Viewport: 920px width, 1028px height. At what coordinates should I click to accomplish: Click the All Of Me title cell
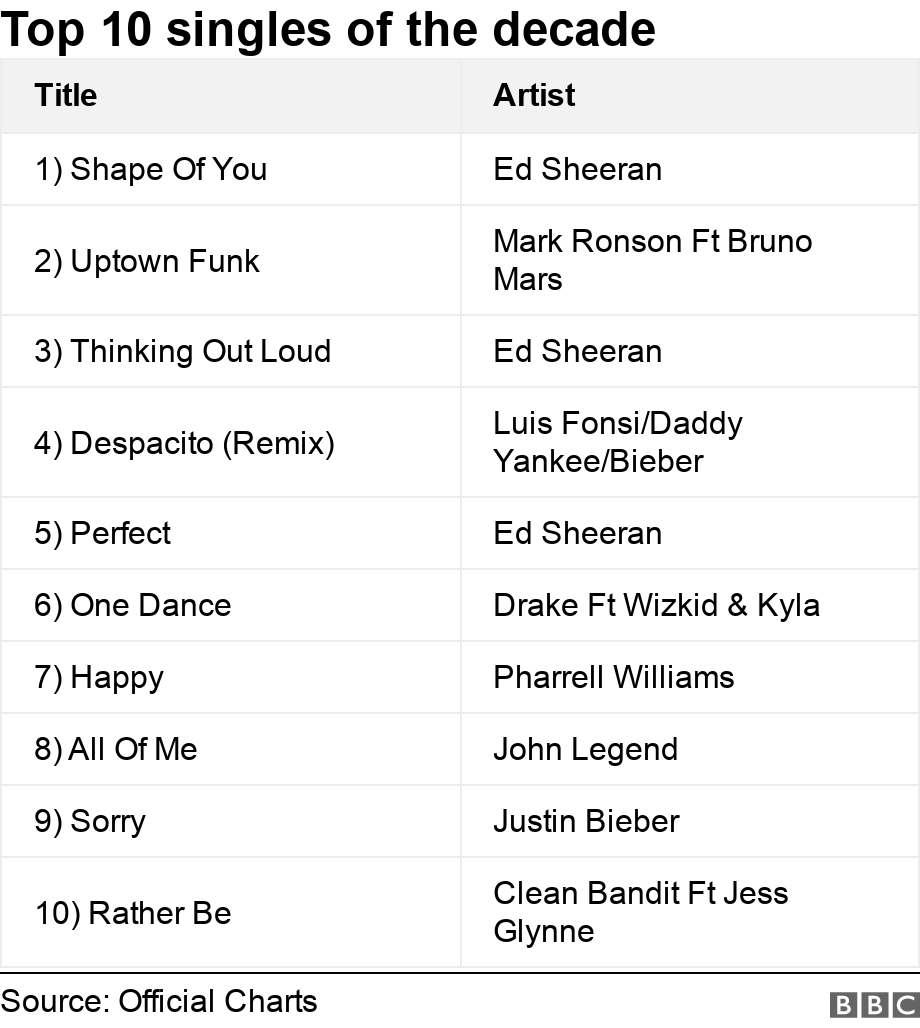pos(116,749)
